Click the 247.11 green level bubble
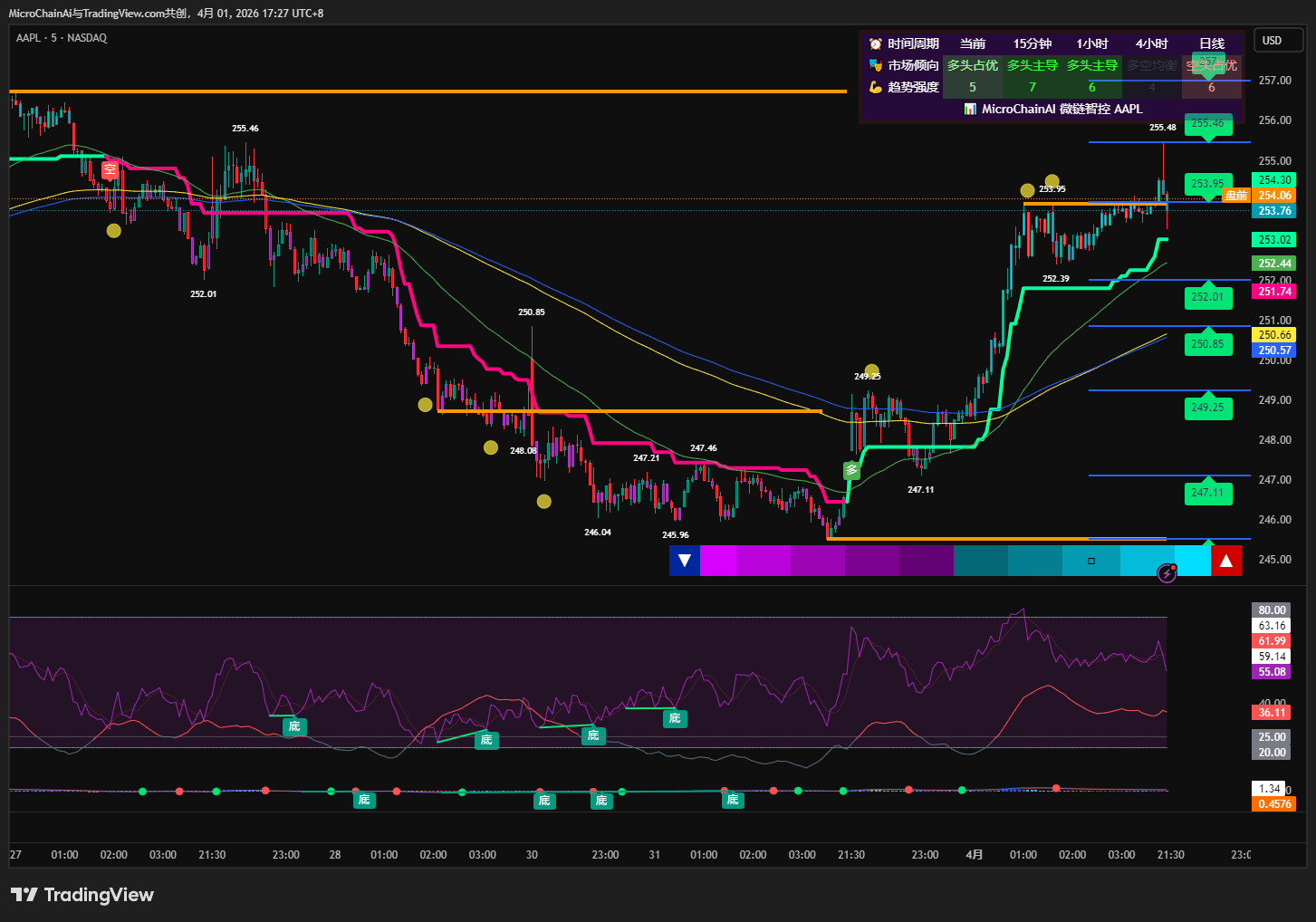 [x=1207, y=493]
